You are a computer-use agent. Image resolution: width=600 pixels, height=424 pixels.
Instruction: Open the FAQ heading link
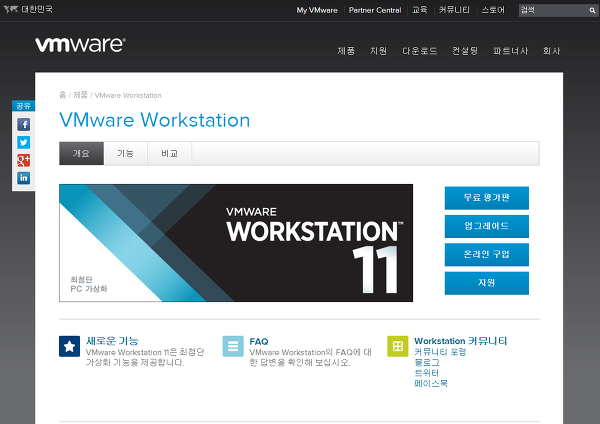coord(259,341)
